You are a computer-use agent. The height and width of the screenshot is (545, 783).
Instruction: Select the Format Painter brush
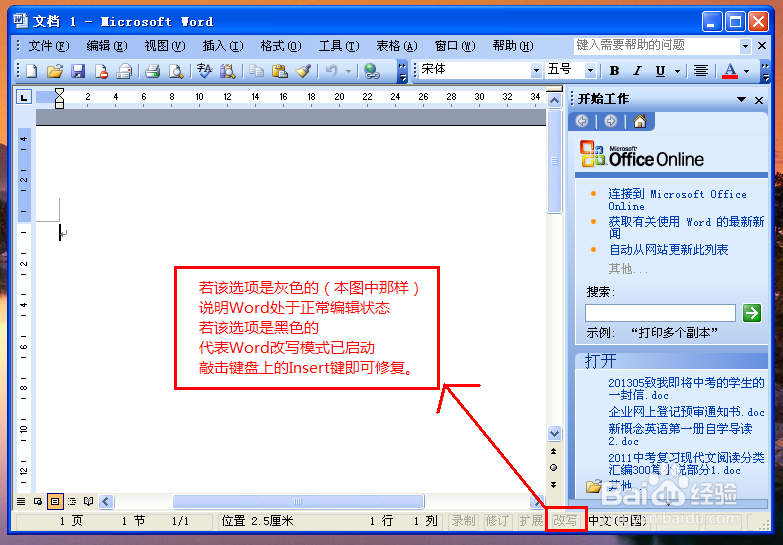[303, 71]
